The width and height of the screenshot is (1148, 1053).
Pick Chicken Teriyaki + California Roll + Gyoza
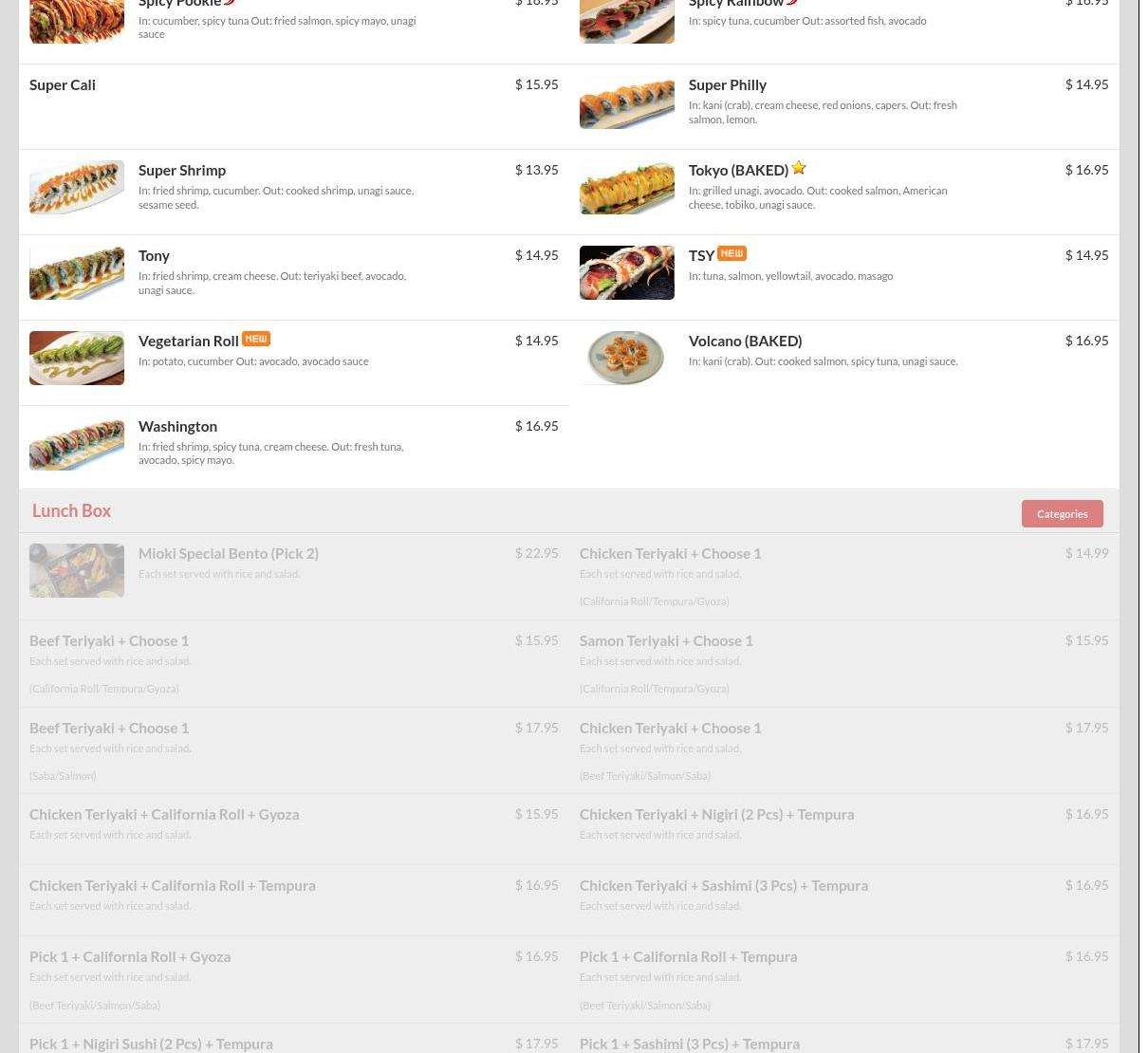click(164, 814)
